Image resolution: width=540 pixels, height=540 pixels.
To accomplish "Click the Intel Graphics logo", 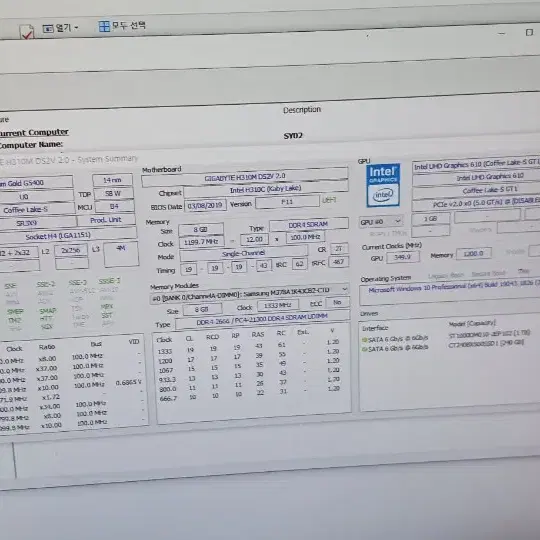I will coord(383,185).
